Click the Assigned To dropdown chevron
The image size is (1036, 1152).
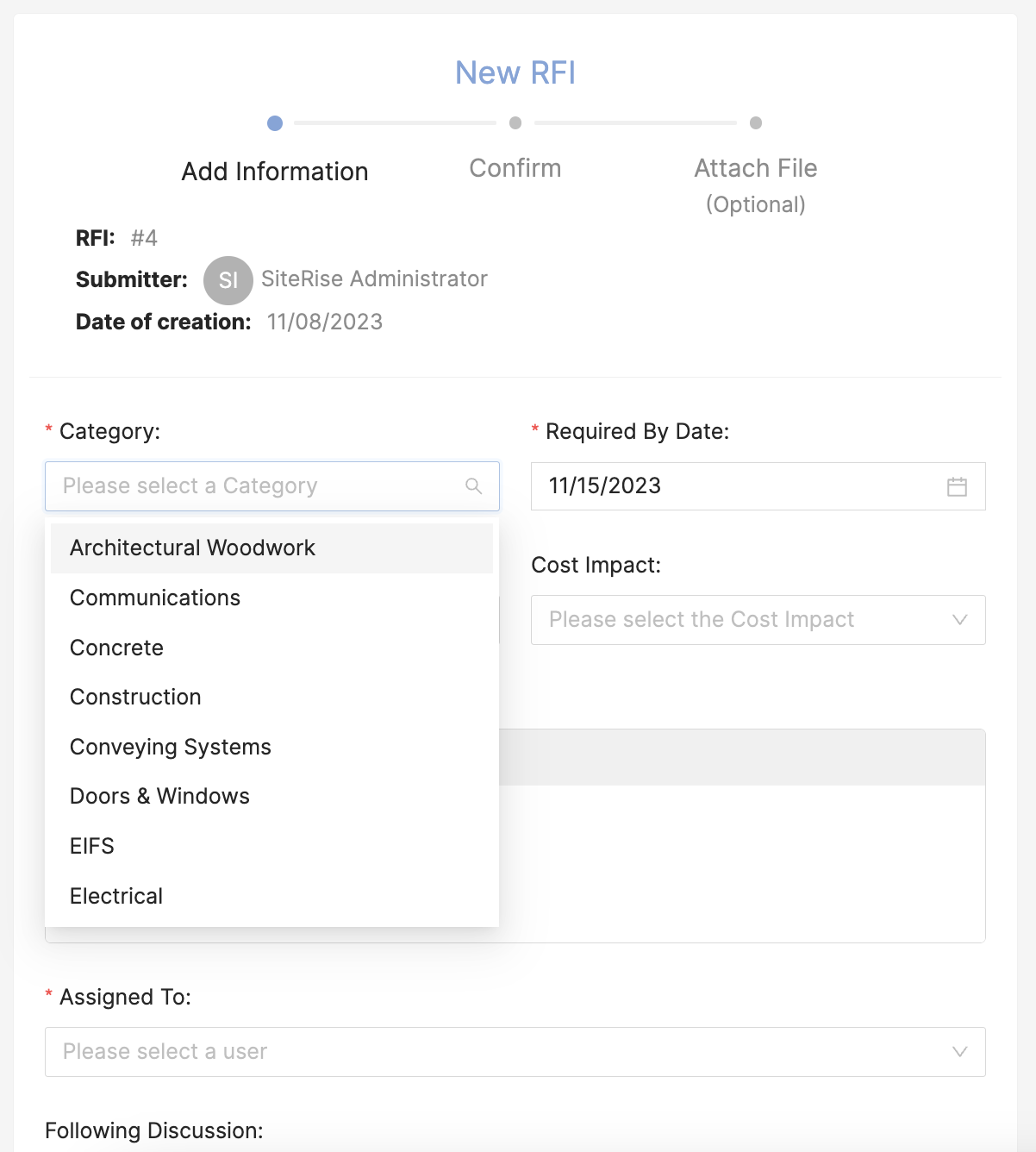click(x=959, y=1052)
